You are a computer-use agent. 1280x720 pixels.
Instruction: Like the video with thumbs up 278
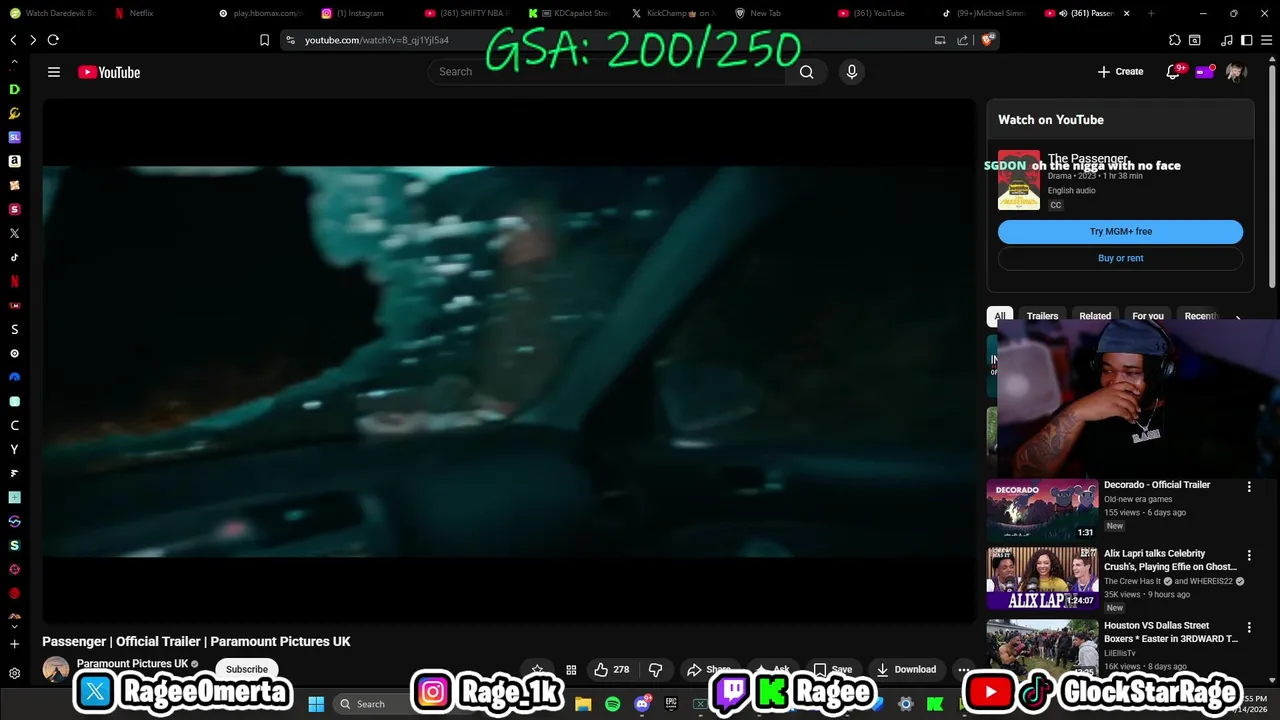coord(611,670)
